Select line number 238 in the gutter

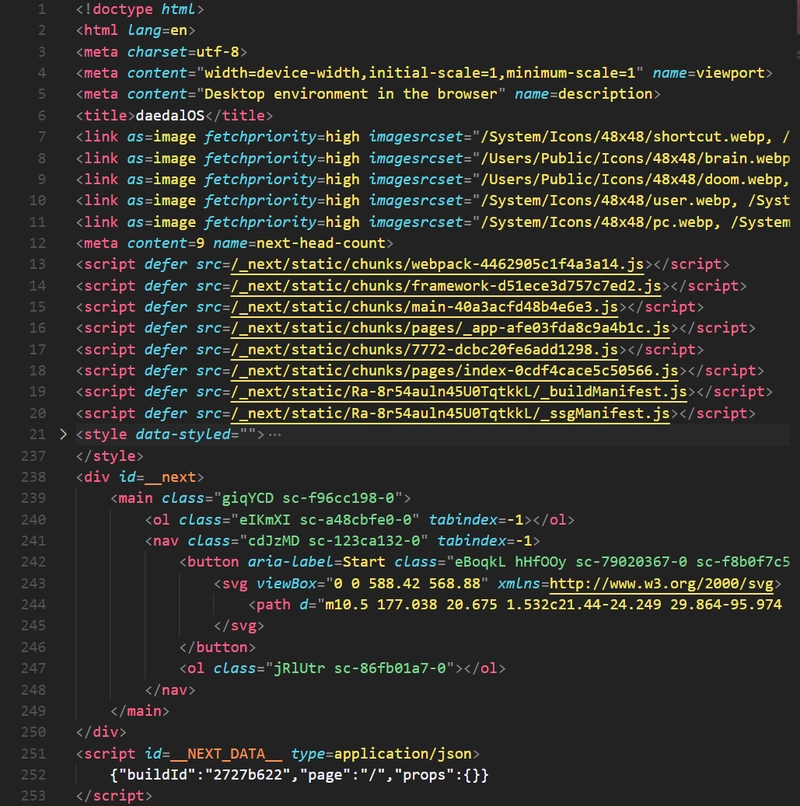33,477
